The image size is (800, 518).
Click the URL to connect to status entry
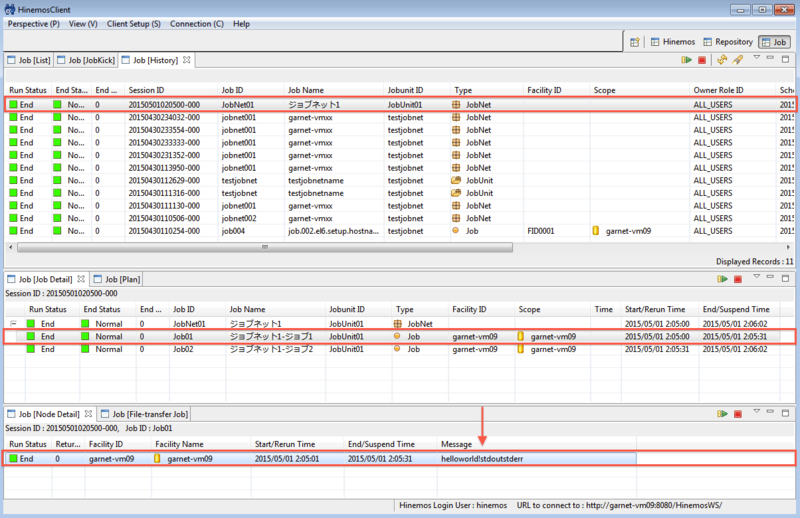point(619,506)
